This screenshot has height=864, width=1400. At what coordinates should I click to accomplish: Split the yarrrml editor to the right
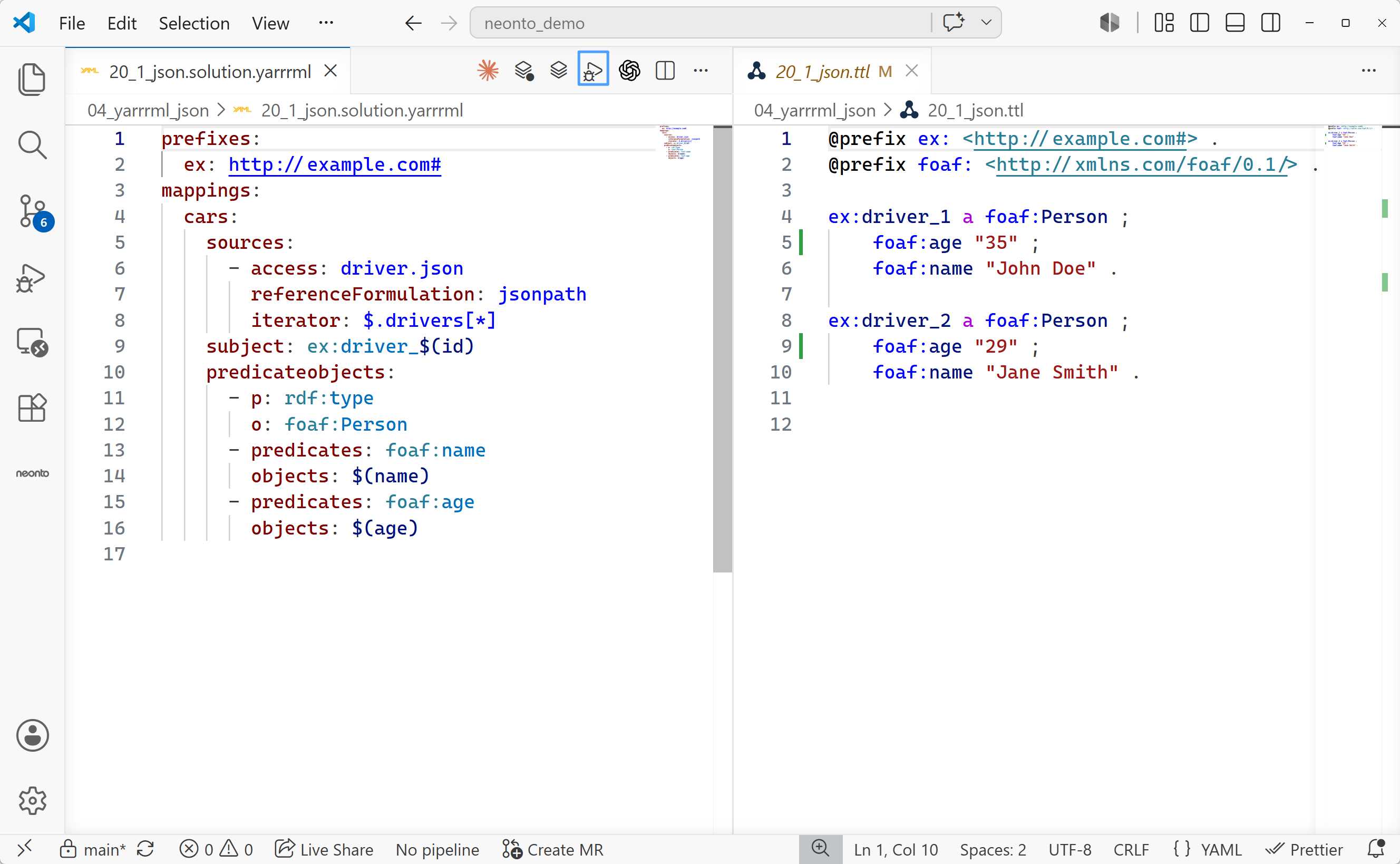pyautogui.click(x=665, y=71)
